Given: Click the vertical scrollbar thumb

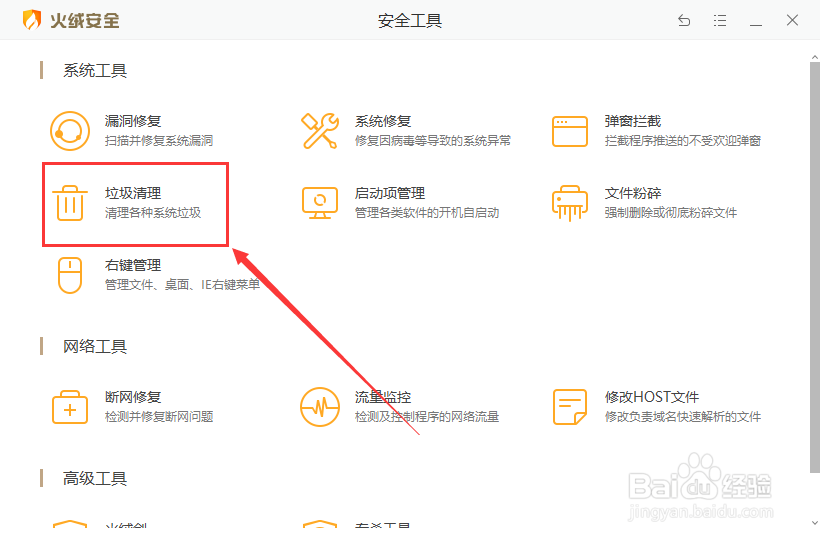Looking at the screenshot, I should [x=814, y=267].
